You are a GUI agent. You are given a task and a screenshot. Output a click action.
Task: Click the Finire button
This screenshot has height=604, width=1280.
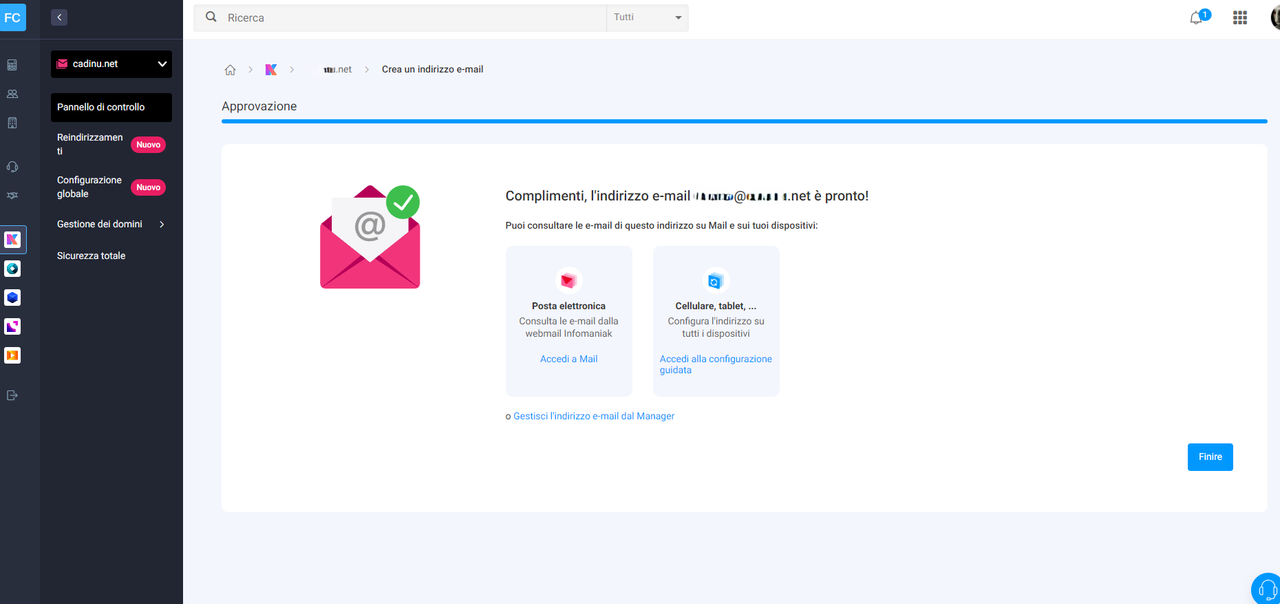click(x=1210, y=457)
